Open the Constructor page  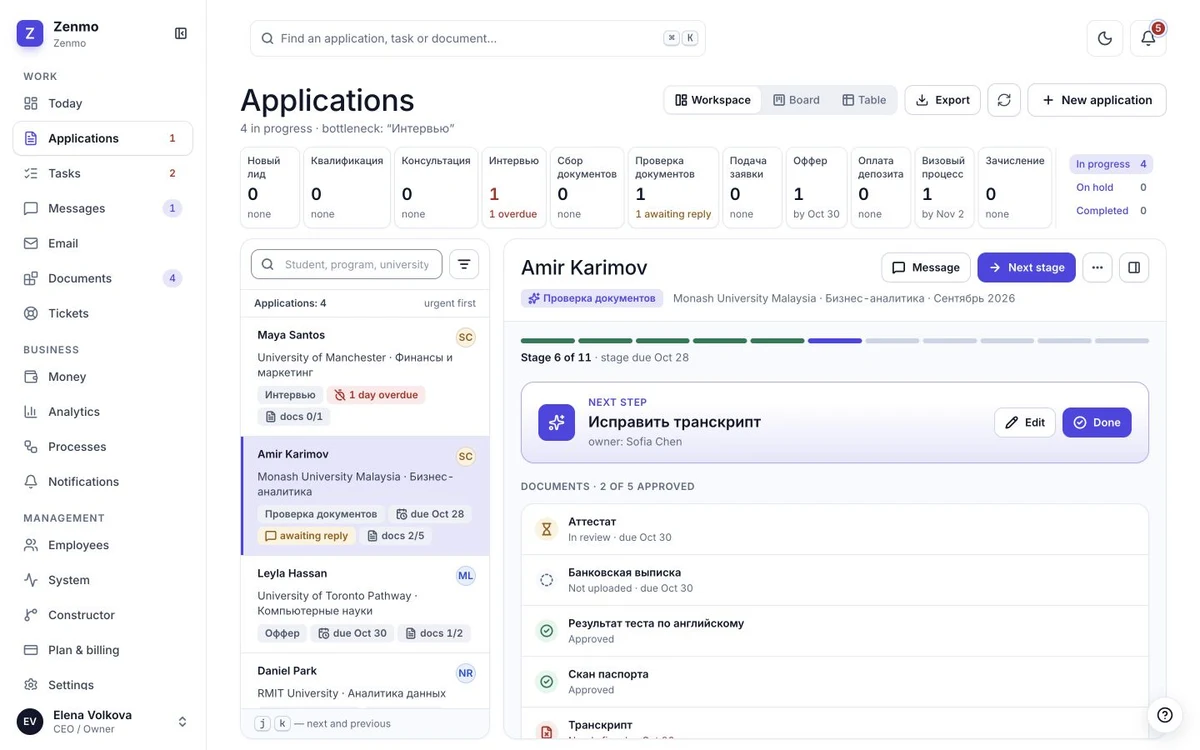click(x=103, y=615)
